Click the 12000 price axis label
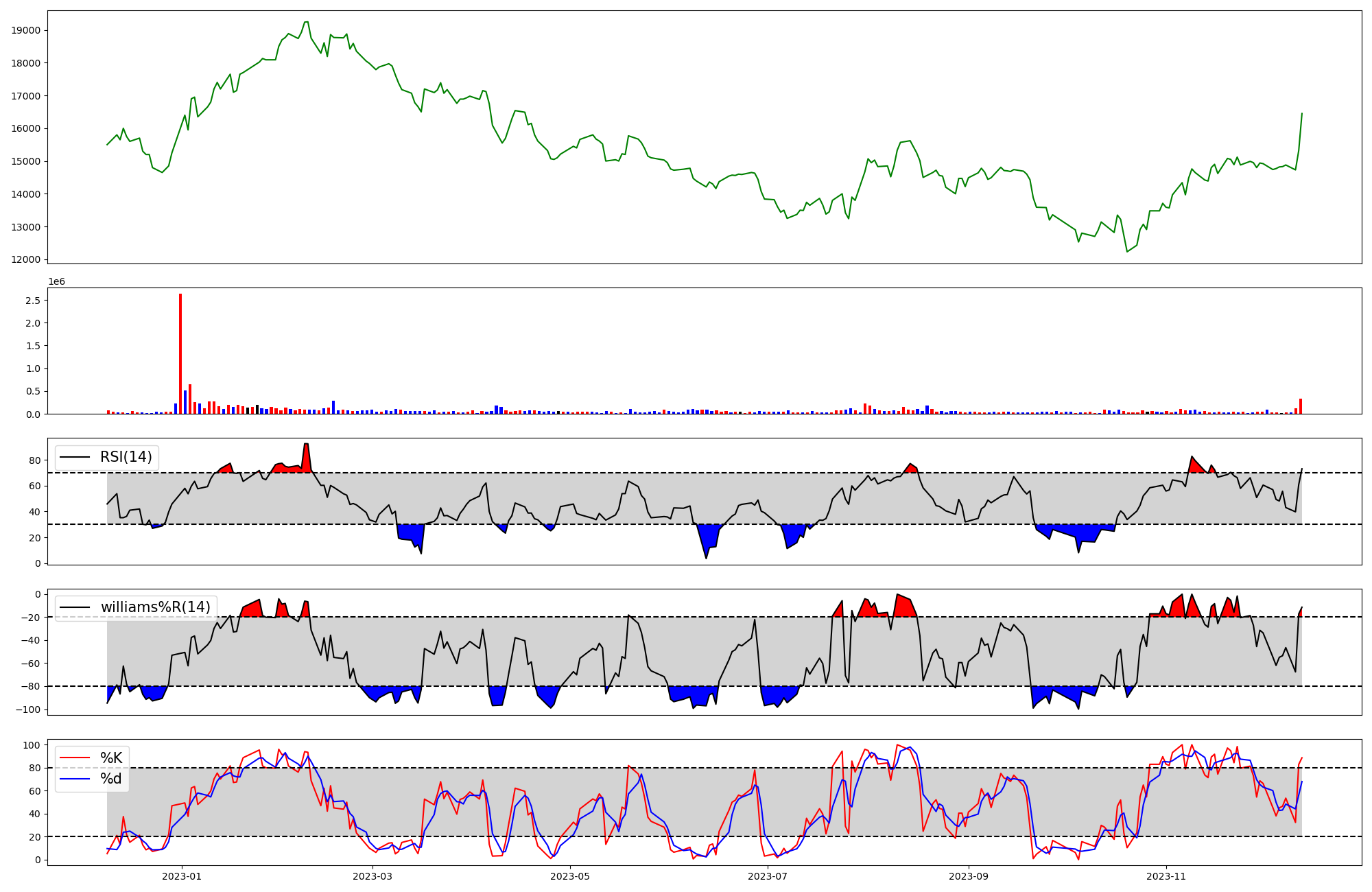This screenshot has height=892, width=1372. coord(26,259)
